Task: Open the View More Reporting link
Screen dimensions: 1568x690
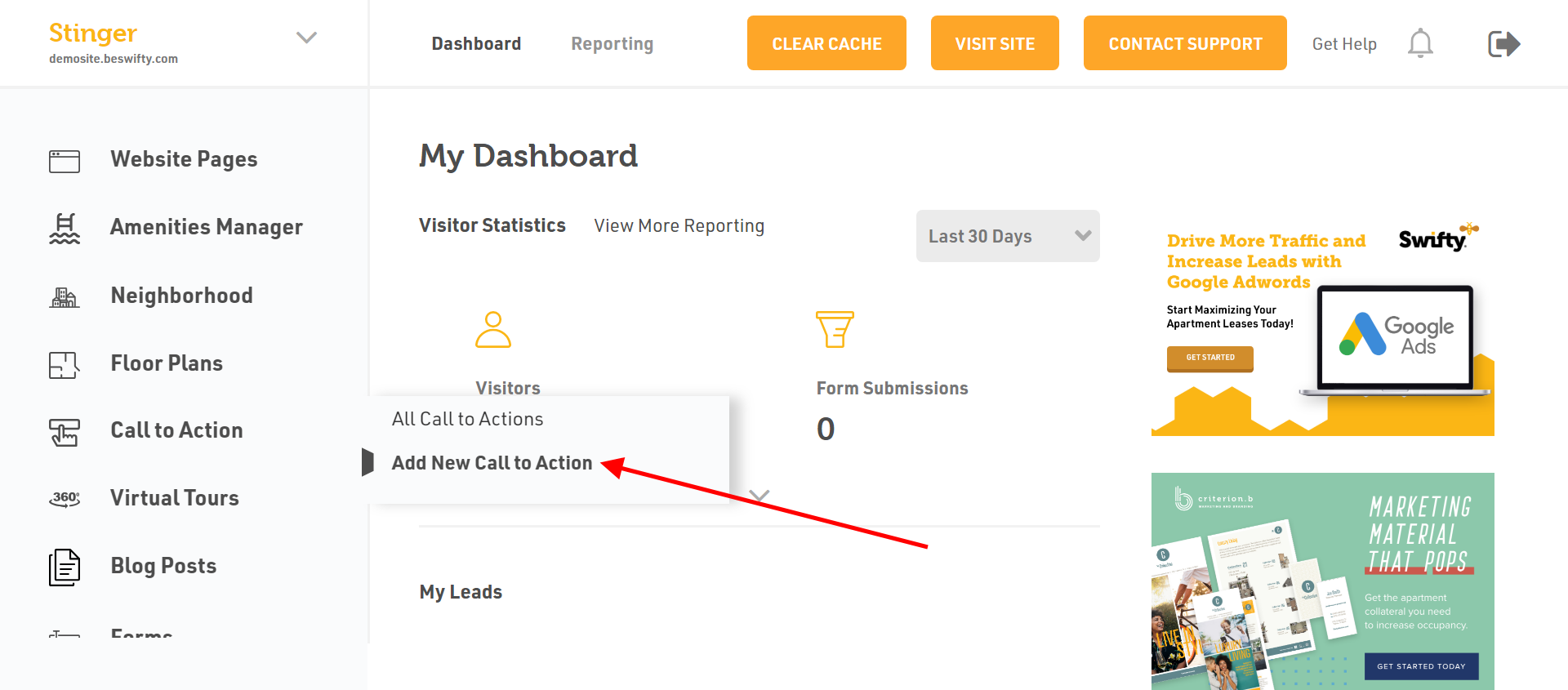Action: point(679,226)
